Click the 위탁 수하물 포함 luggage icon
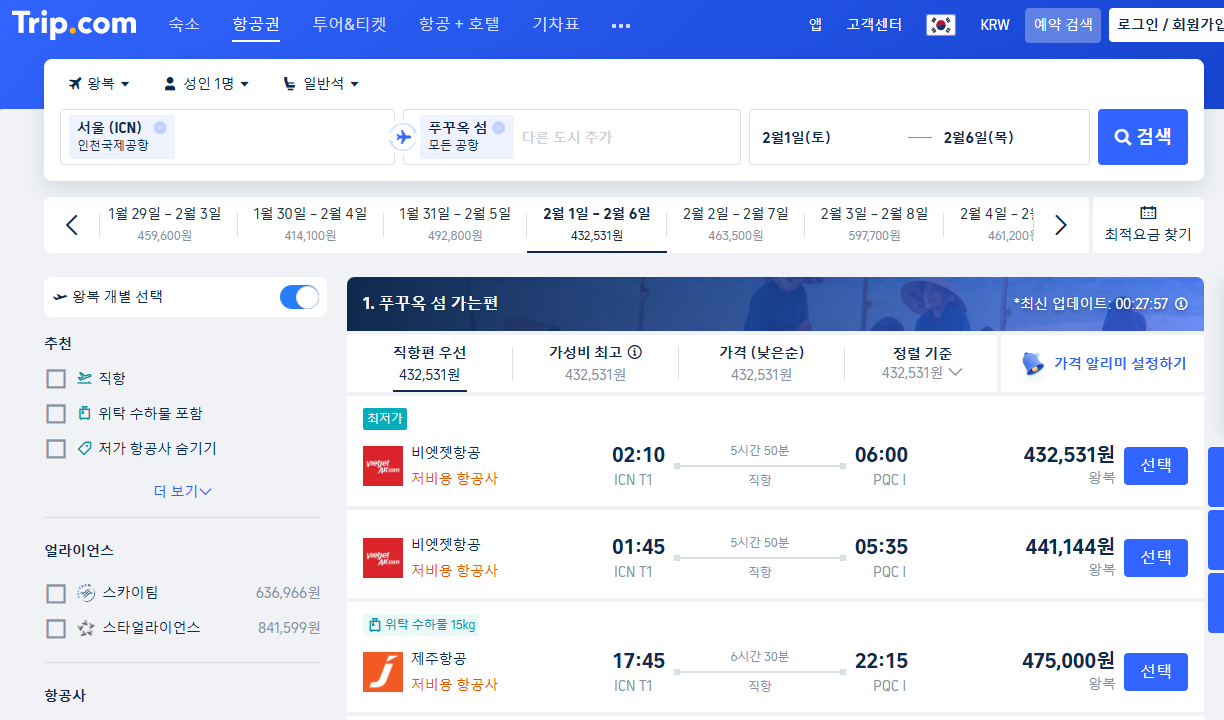 click(85, 413)
